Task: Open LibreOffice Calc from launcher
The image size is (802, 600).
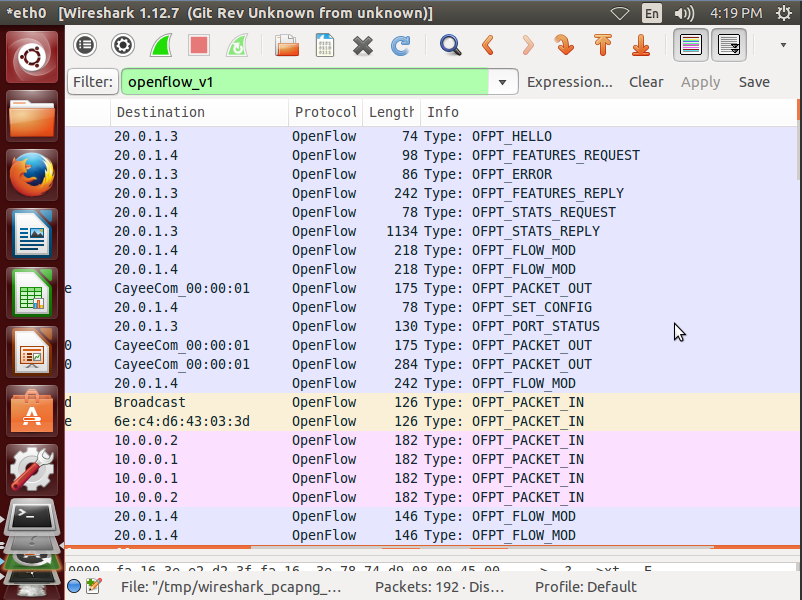Action: (x=32, y=293)
